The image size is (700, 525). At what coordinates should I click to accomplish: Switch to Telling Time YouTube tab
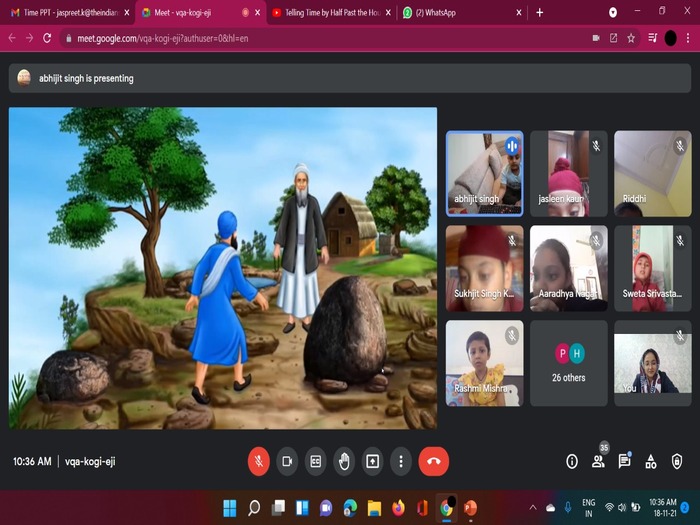[x=330, y=12]
